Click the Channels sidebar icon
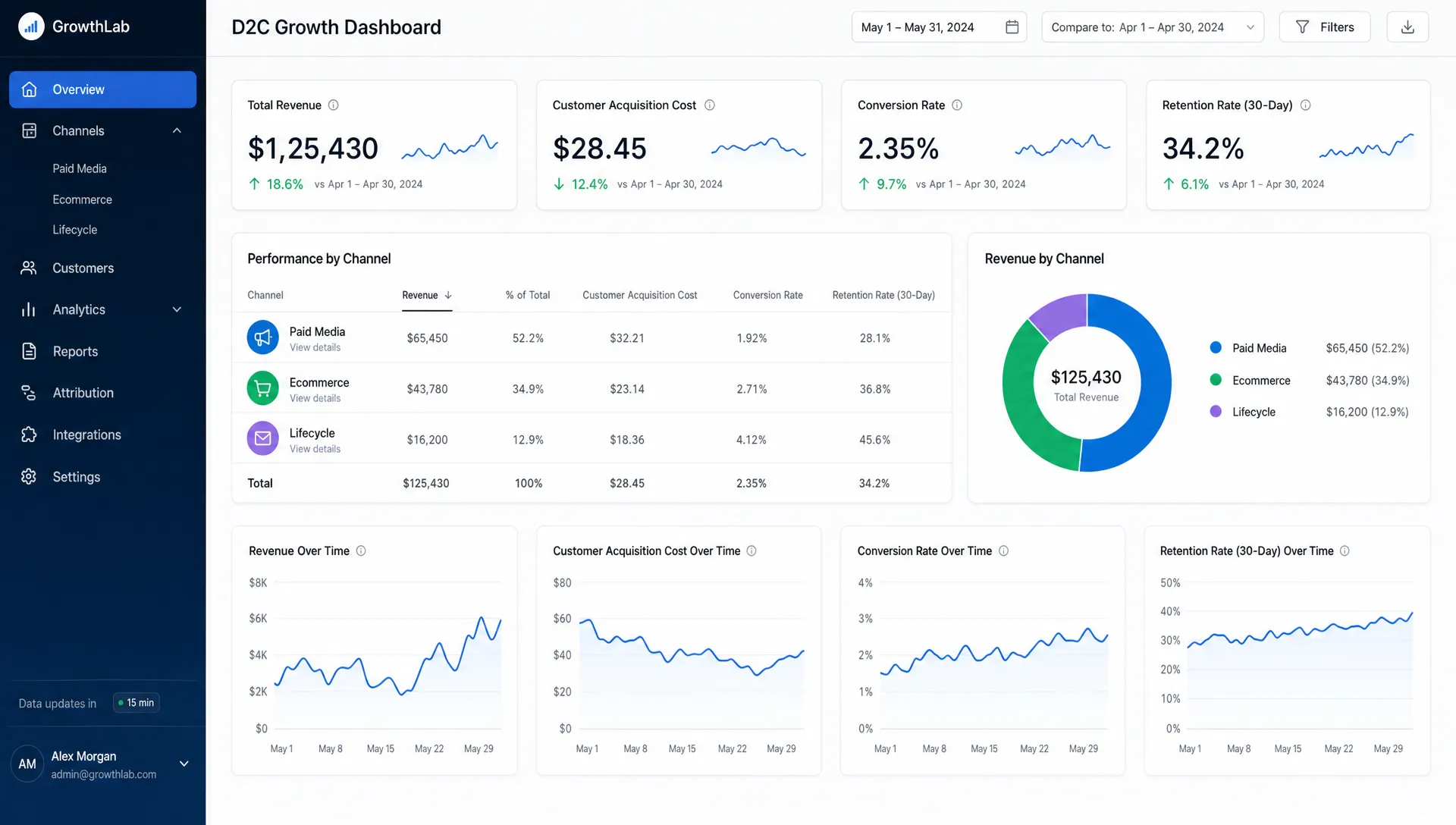 (x=30, y=130)
